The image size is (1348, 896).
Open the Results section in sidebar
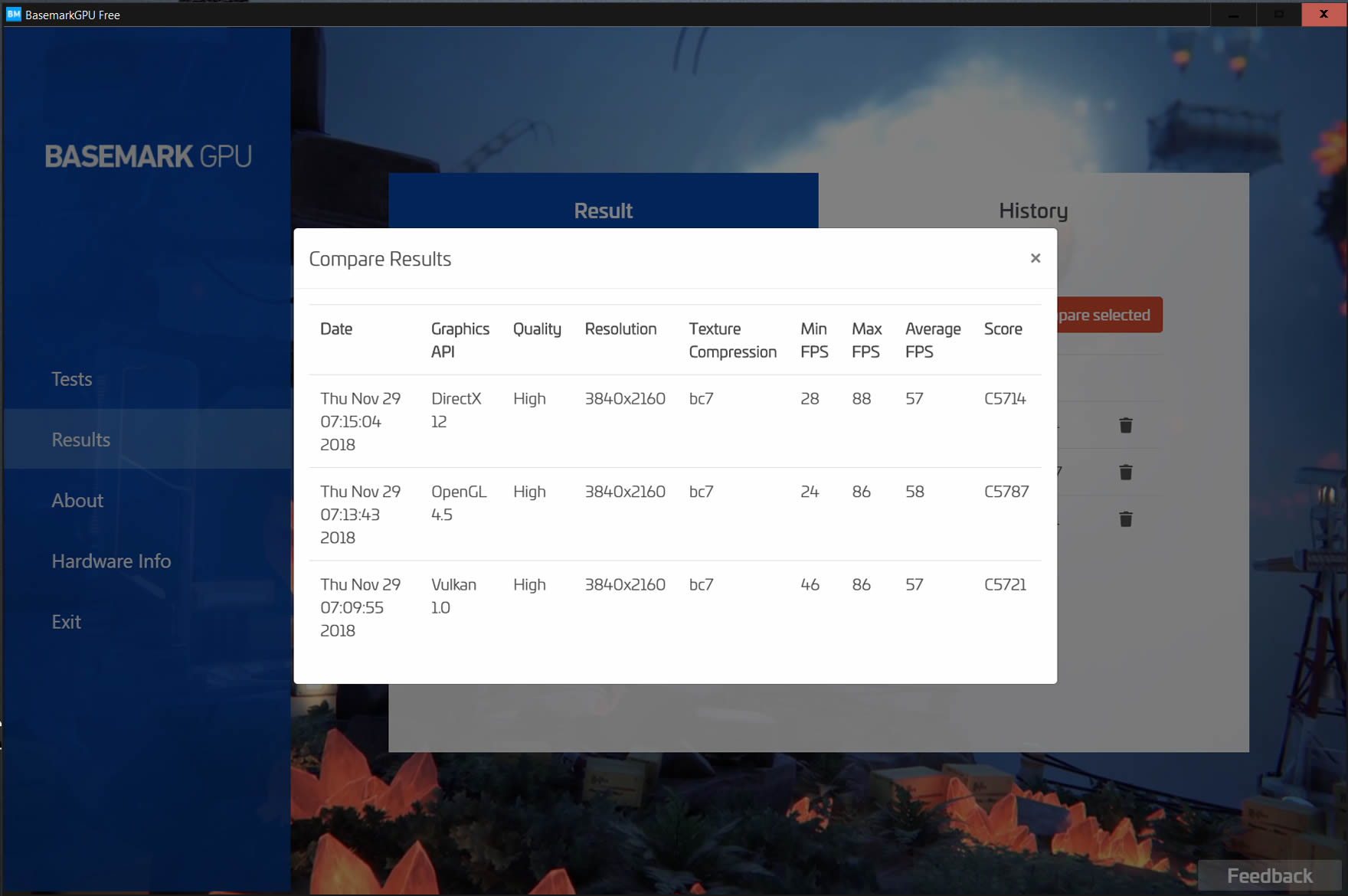pos(146,440)
